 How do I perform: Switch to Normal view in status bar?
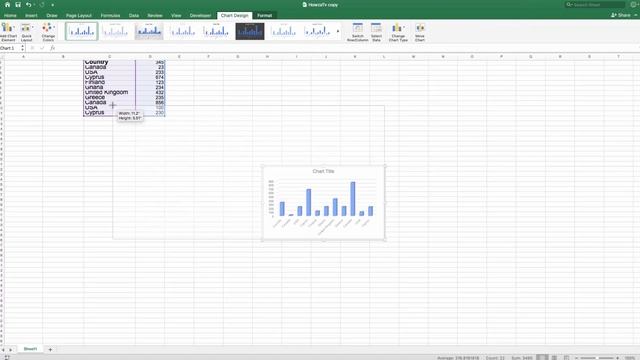pyautogui.click(x=542, y=358)
